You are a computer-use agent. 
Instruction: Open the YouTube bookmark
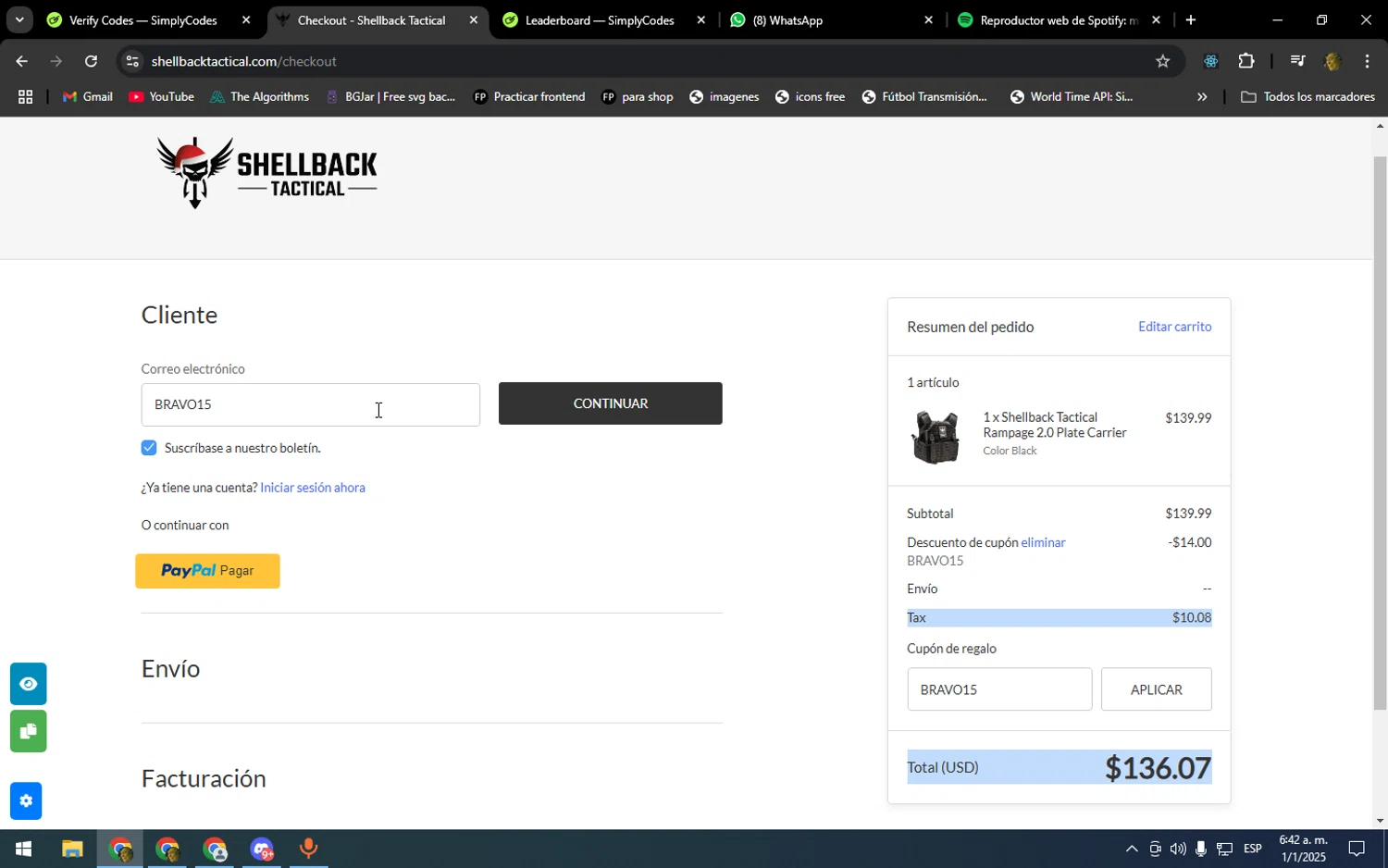(161, 96)
